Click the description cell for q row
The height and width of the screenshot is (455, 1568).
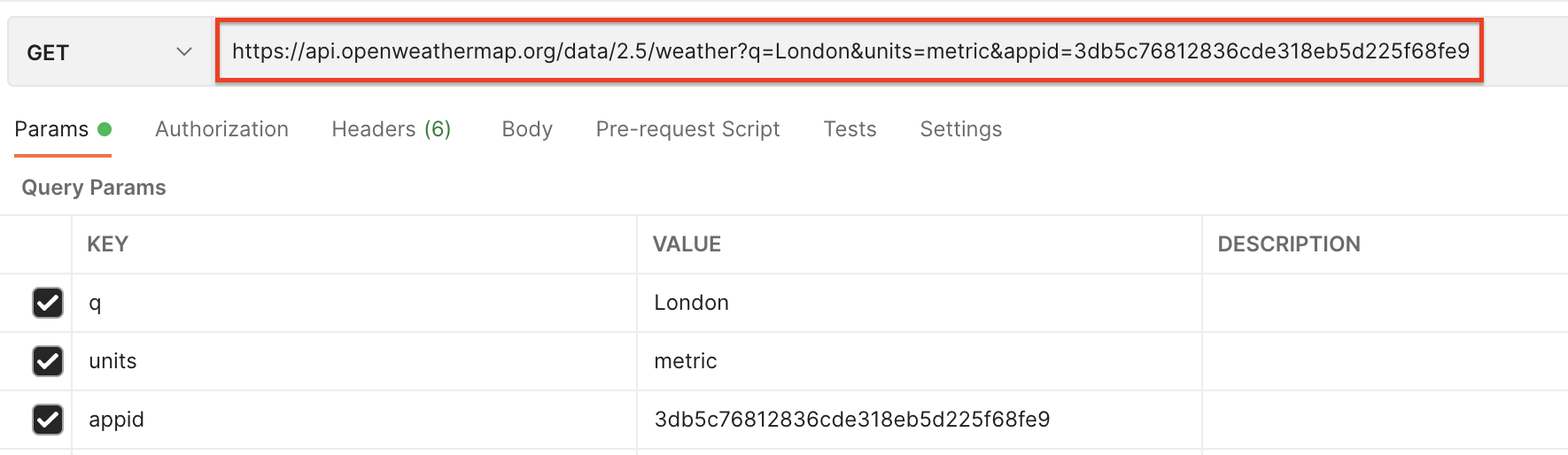click(1384, 303)
